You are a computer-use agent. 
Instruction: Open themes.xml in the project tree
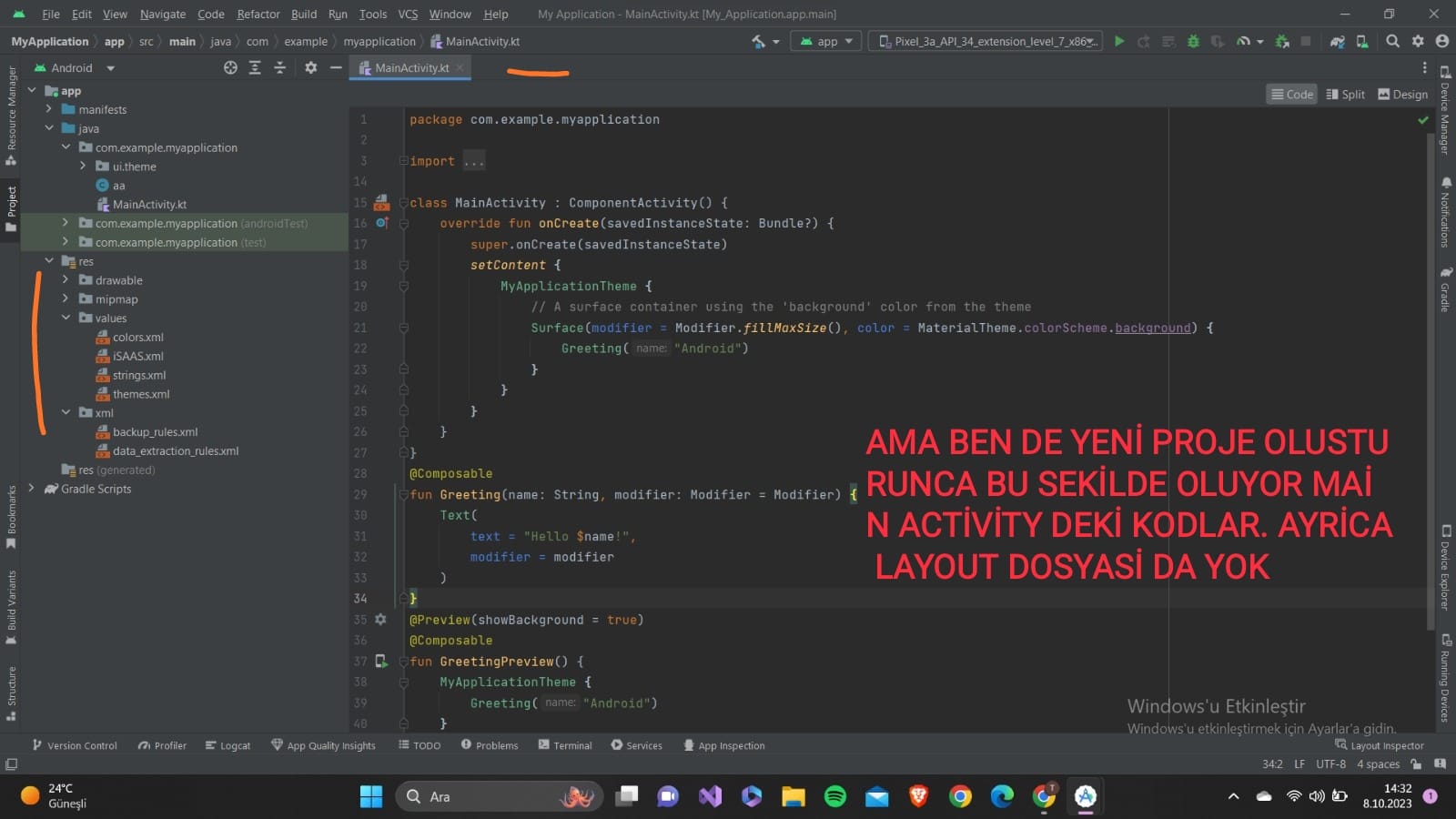coord(141,394)
